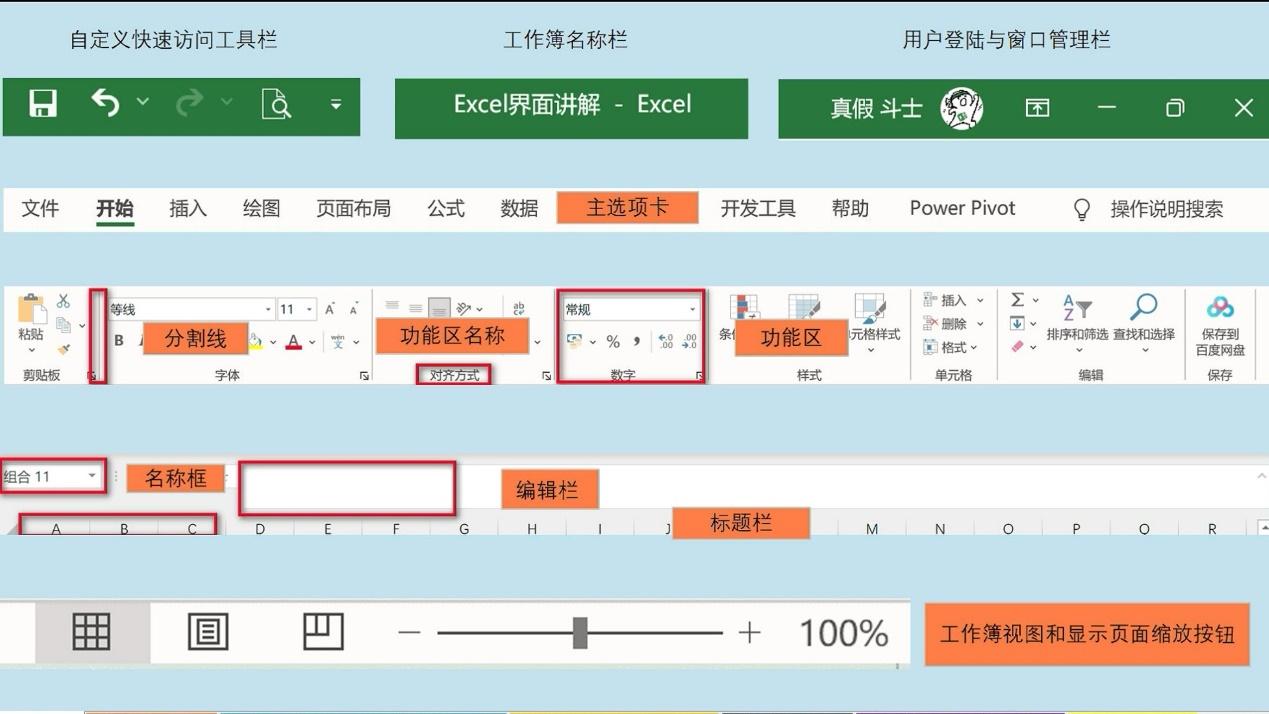This screenshot has height=714, width=1269.
Task: Open the 文件 menu
Action: click(40, 208)
